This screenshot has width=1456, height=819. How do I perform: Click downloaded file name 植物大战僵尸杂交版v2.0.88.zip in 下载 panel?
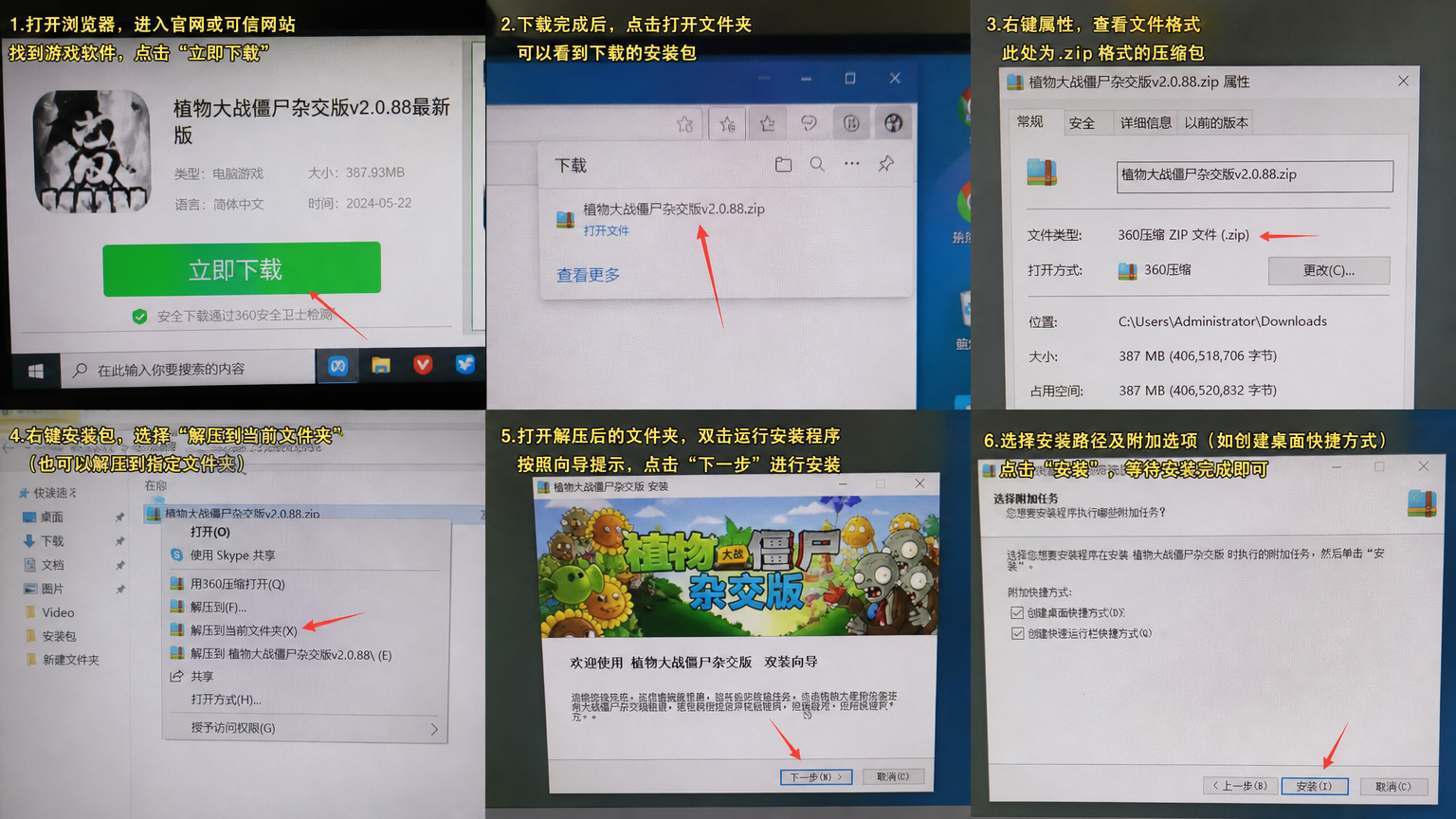pyautogui.click(x=674, y=209)
